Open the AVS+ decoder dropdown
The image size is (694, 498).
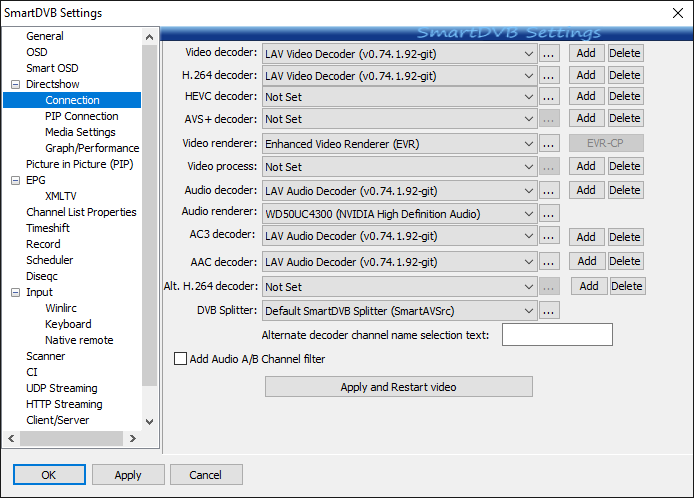pos(399,119)
